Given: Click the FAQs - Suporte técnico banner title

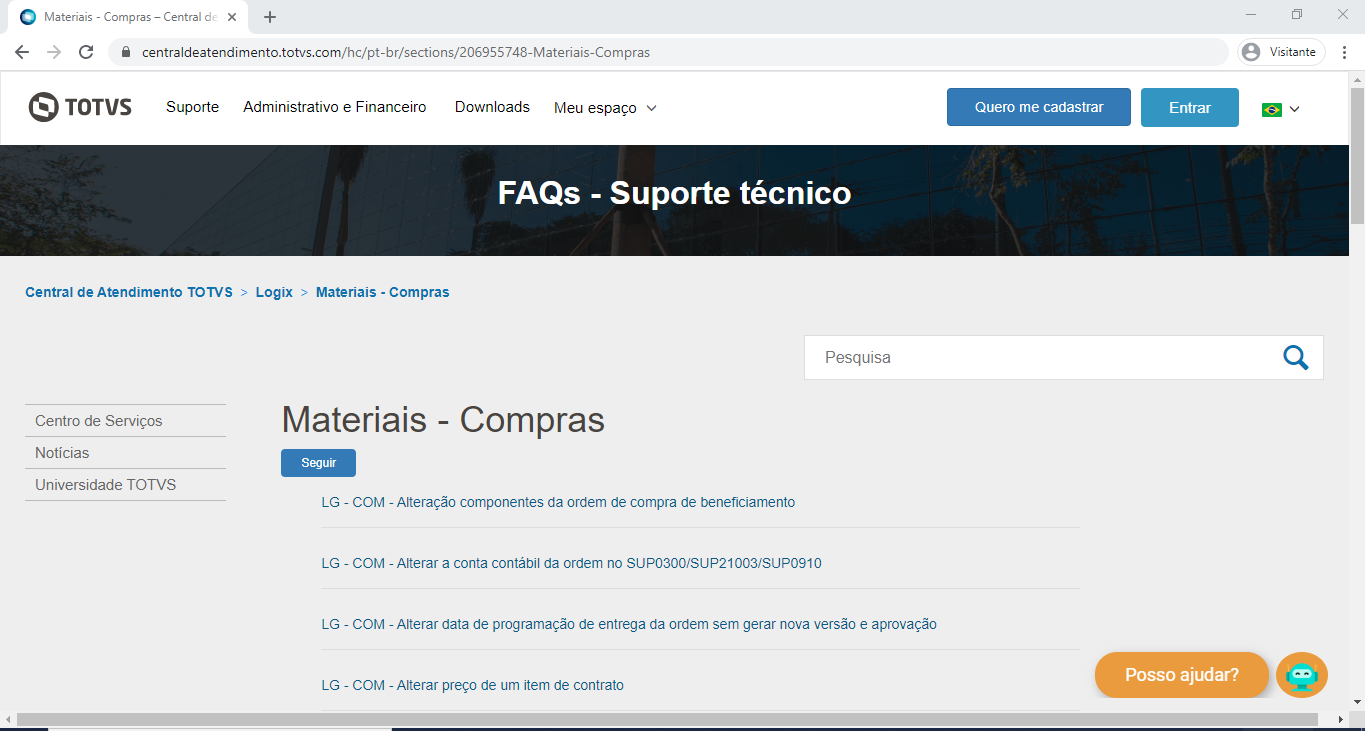Looking at the screenshot, I should pos(675,193).
